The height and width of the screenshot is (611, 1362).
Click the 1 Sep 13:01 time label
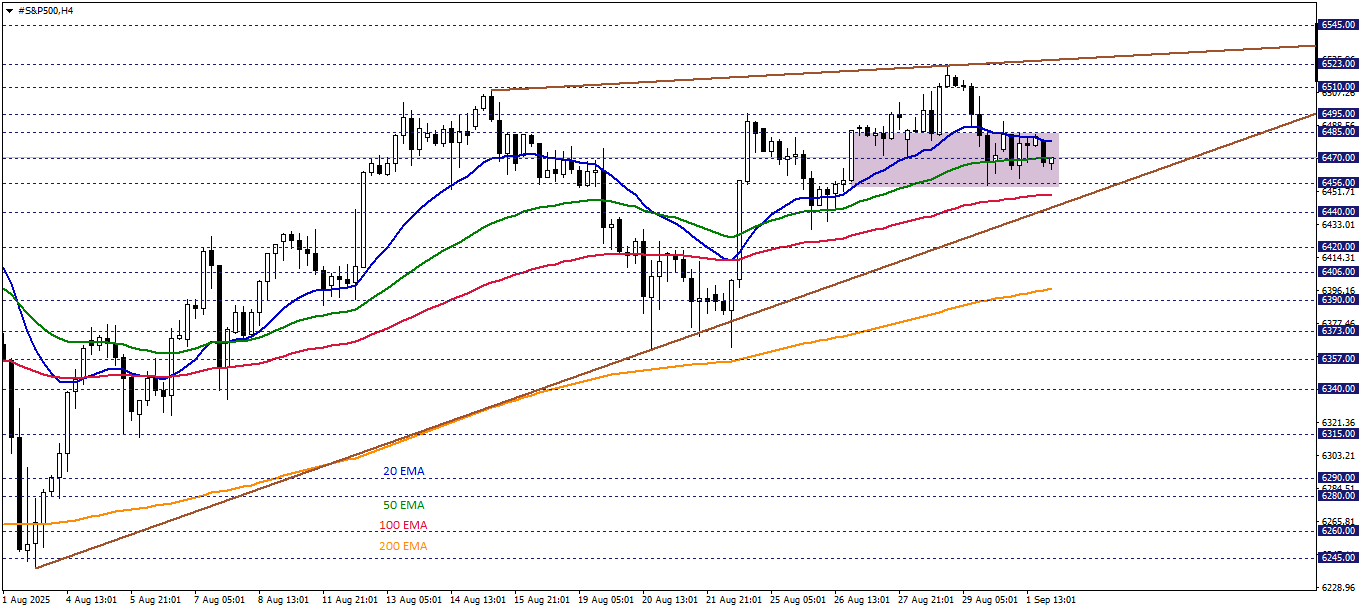point(1052,600)
